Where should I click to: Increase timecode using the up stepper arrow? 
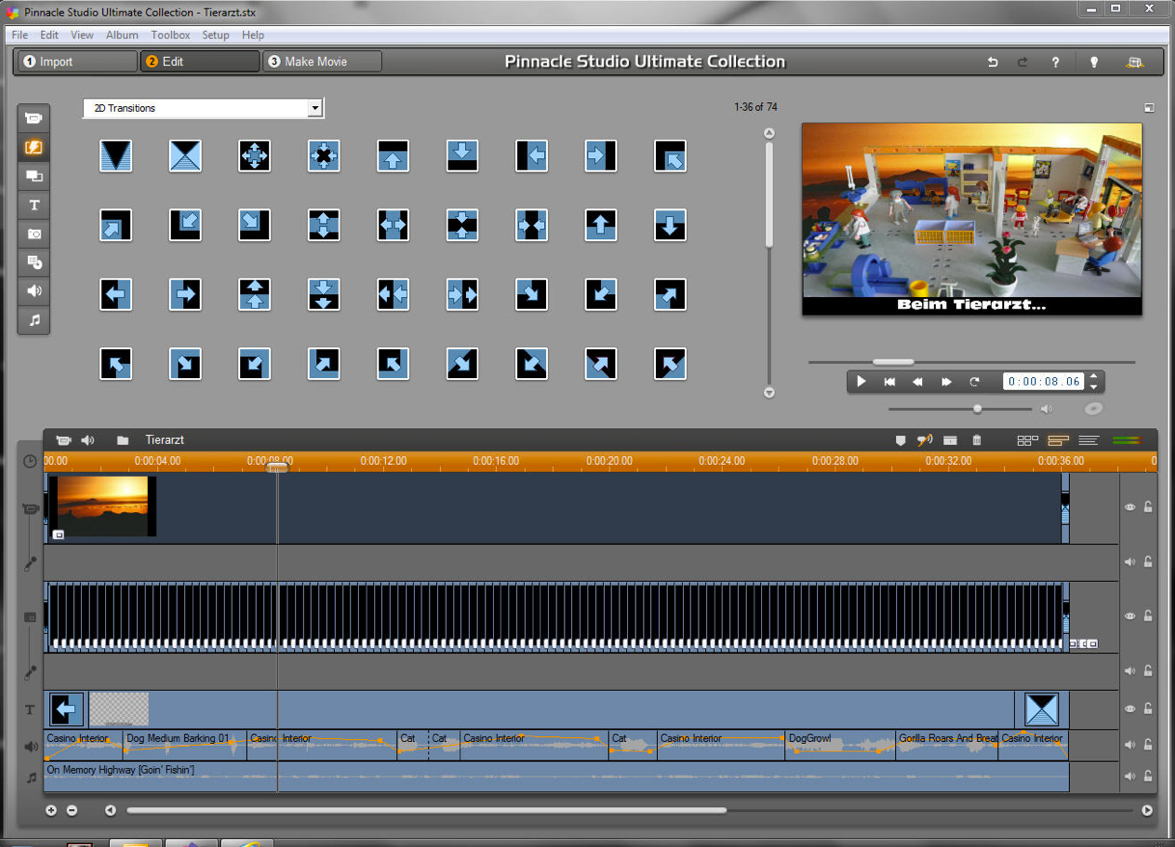click(x=1094, y=377)
